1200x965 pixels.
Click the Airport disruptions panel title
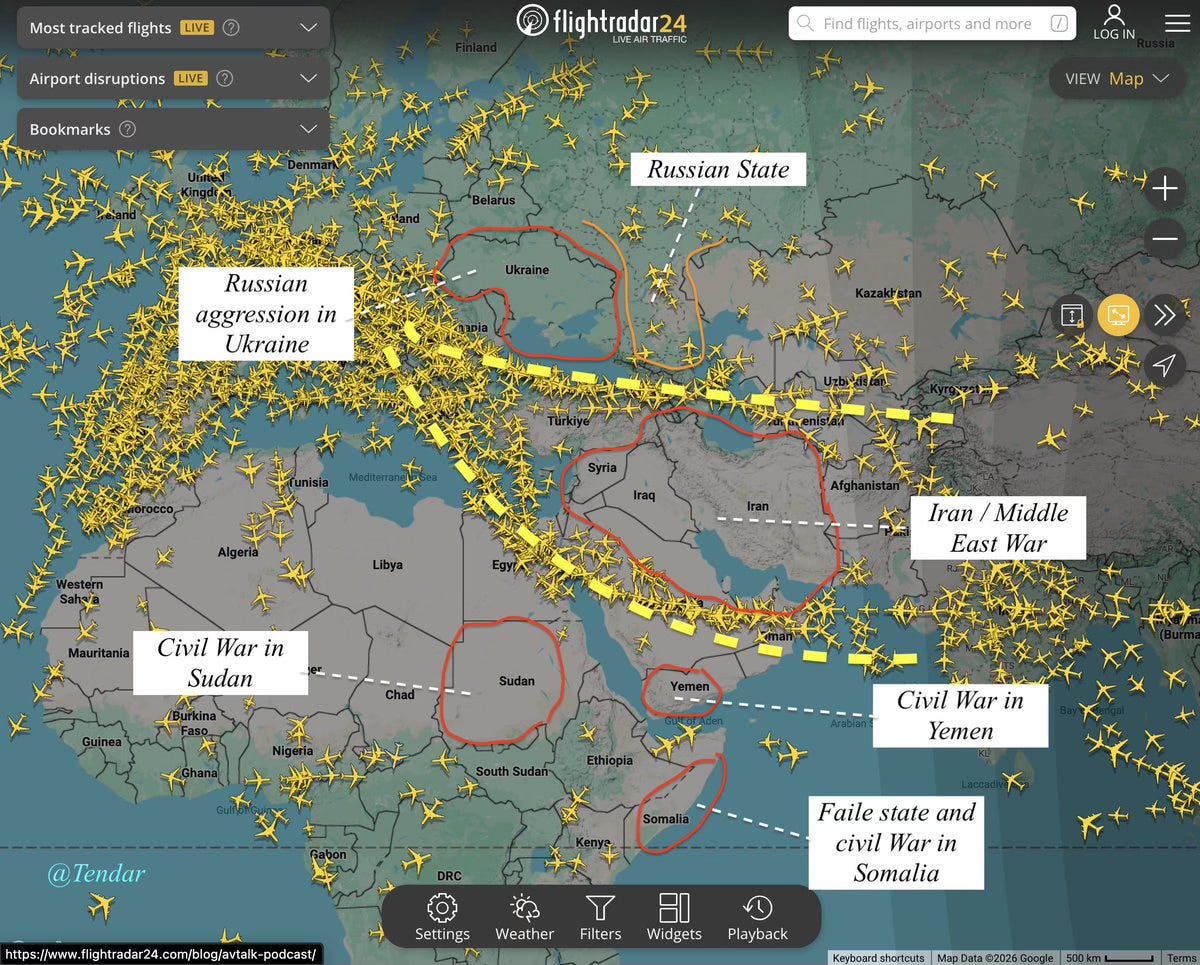(x=97, y=78)
